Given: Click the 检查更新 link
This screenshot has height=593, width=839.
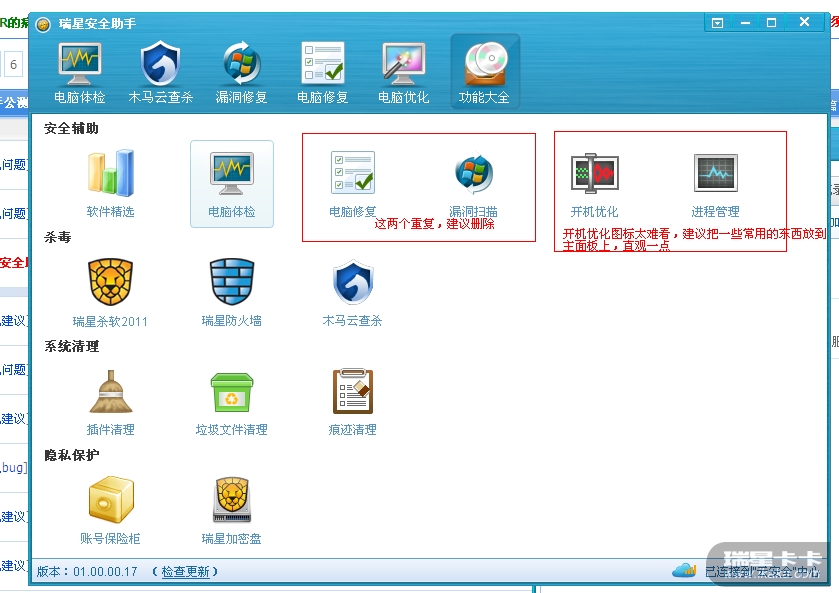Looking at the screenshot, I should pyautogui.click(x=185, y=572).
